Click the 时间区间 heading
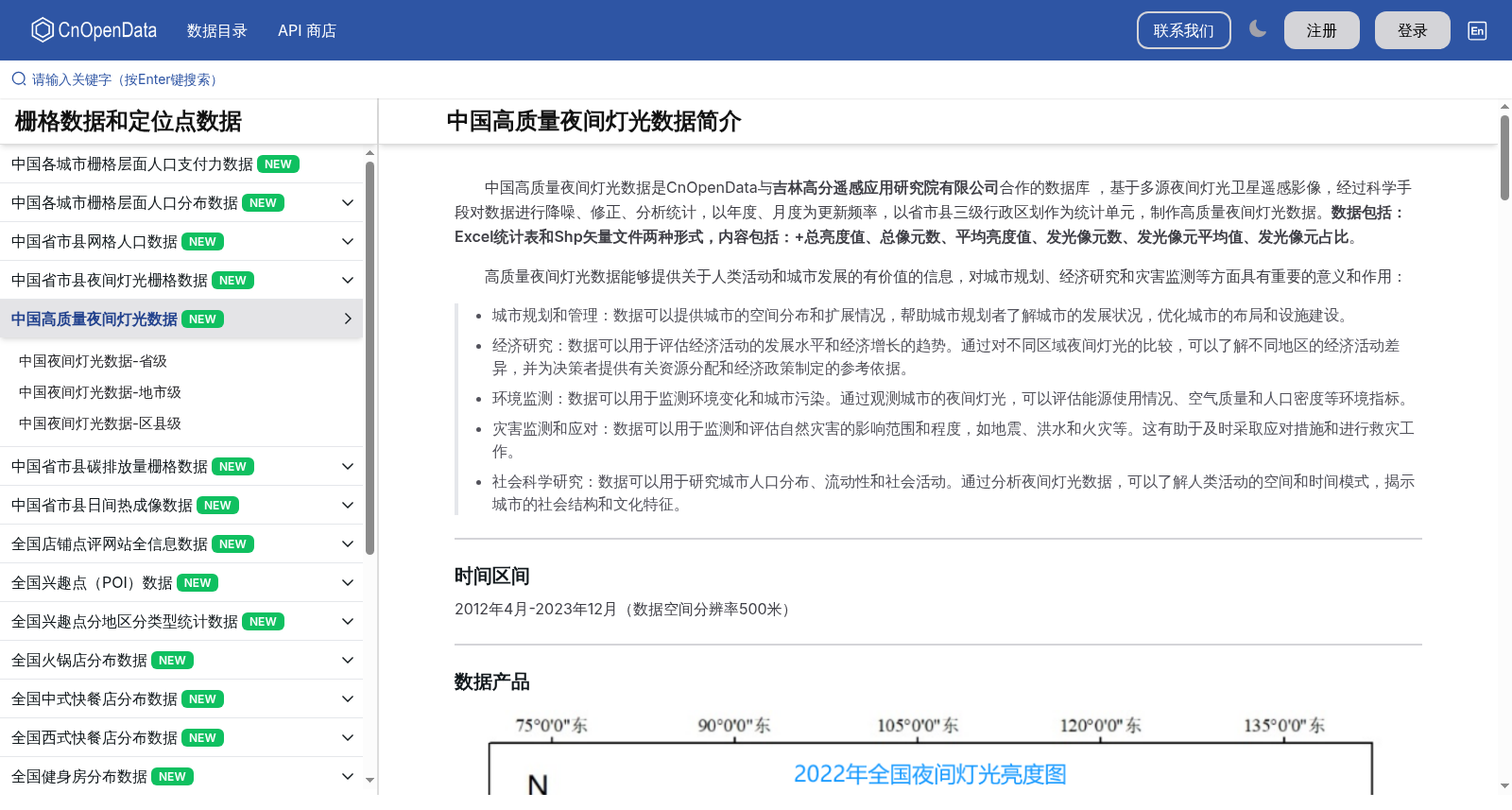 [492, 577]
